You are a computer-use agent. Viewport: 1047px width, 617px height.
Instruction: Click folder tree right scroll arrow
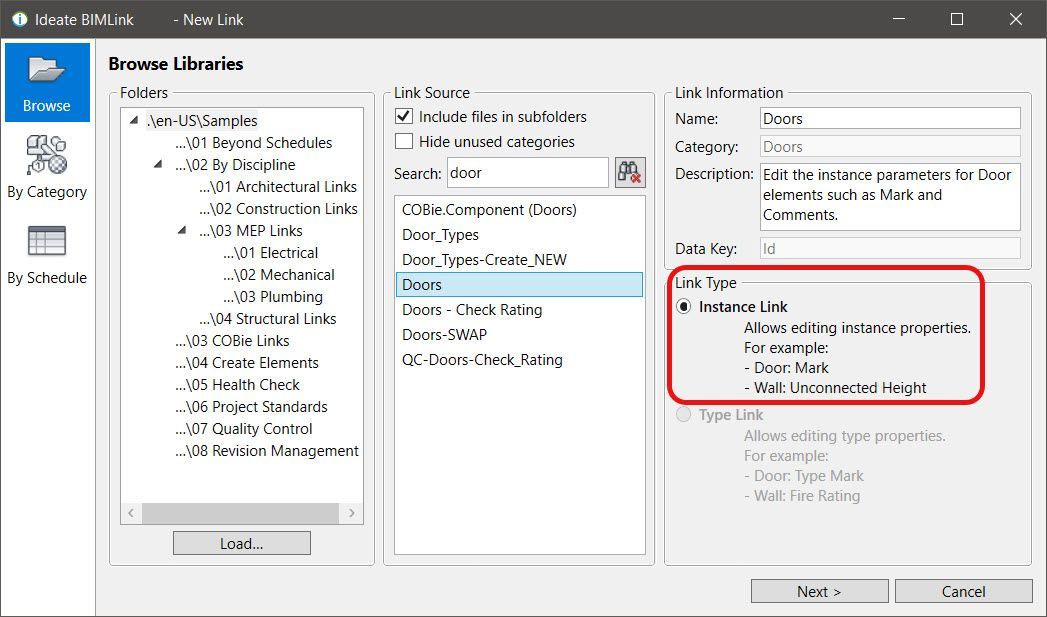click(x=351, y=513)
